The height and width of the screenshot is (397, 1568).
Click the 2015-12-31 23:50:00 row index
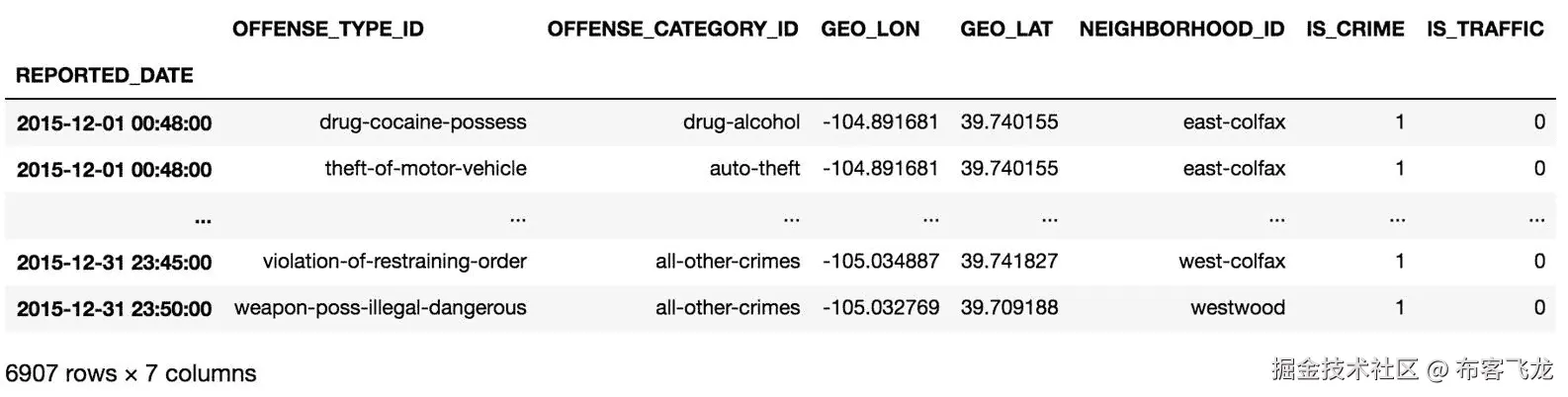tap(114, 309)
